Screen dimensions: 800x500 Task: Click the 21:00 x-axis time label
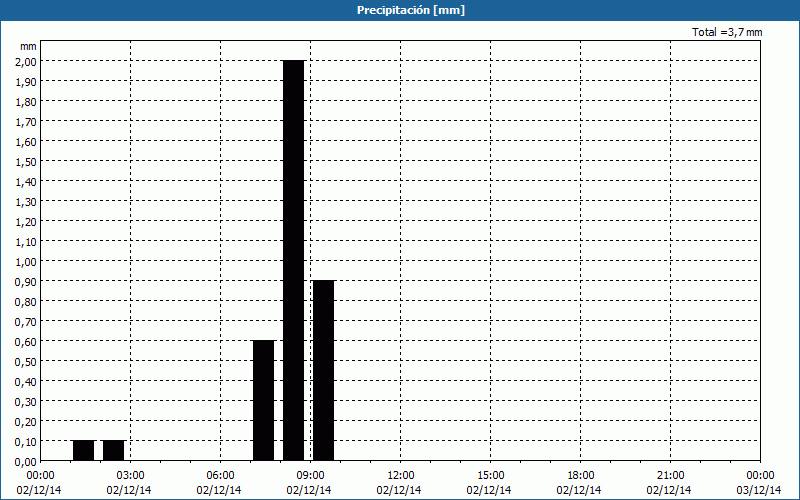[x=670, y=476]
